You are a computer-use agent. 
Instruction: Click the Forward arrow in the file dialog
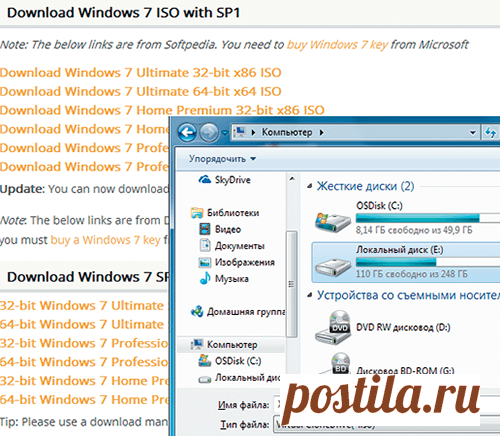(209, 133)
